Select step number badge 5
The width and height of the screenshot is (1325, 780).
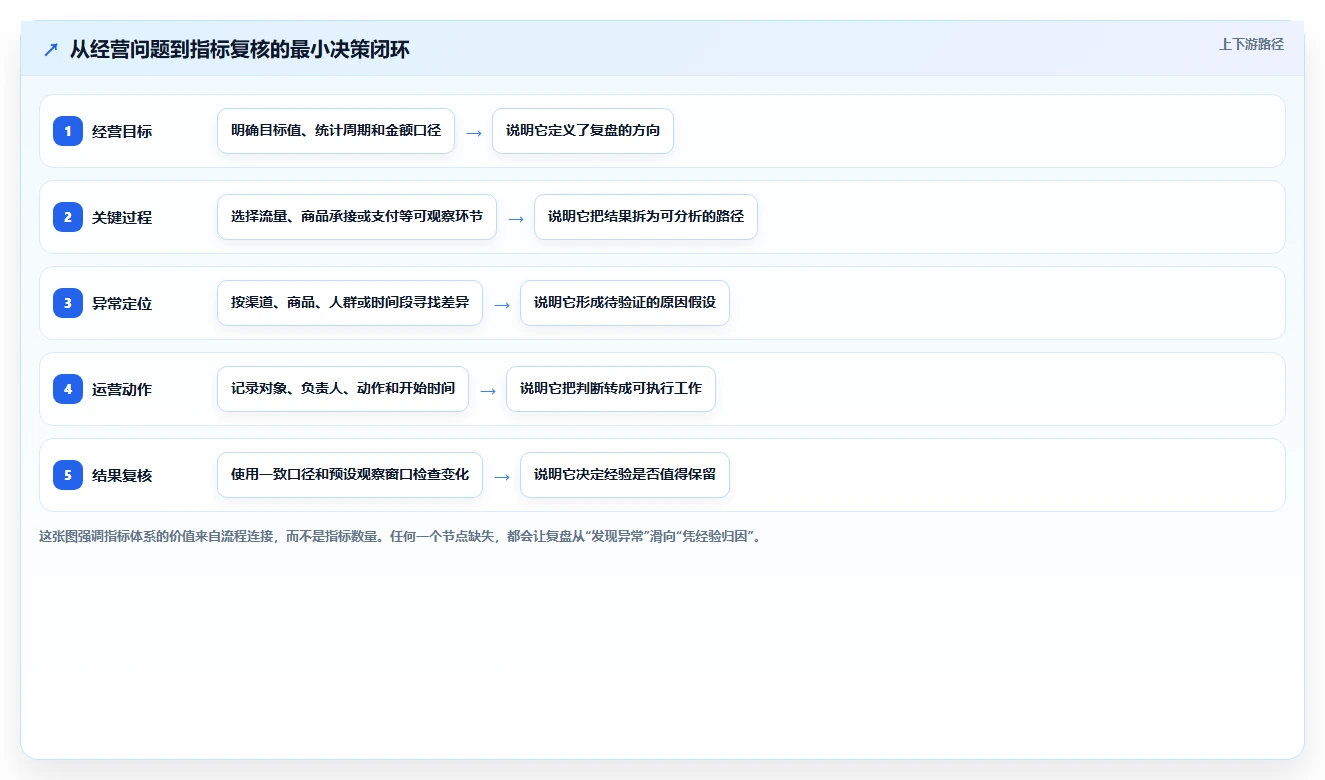click(68, 475)
